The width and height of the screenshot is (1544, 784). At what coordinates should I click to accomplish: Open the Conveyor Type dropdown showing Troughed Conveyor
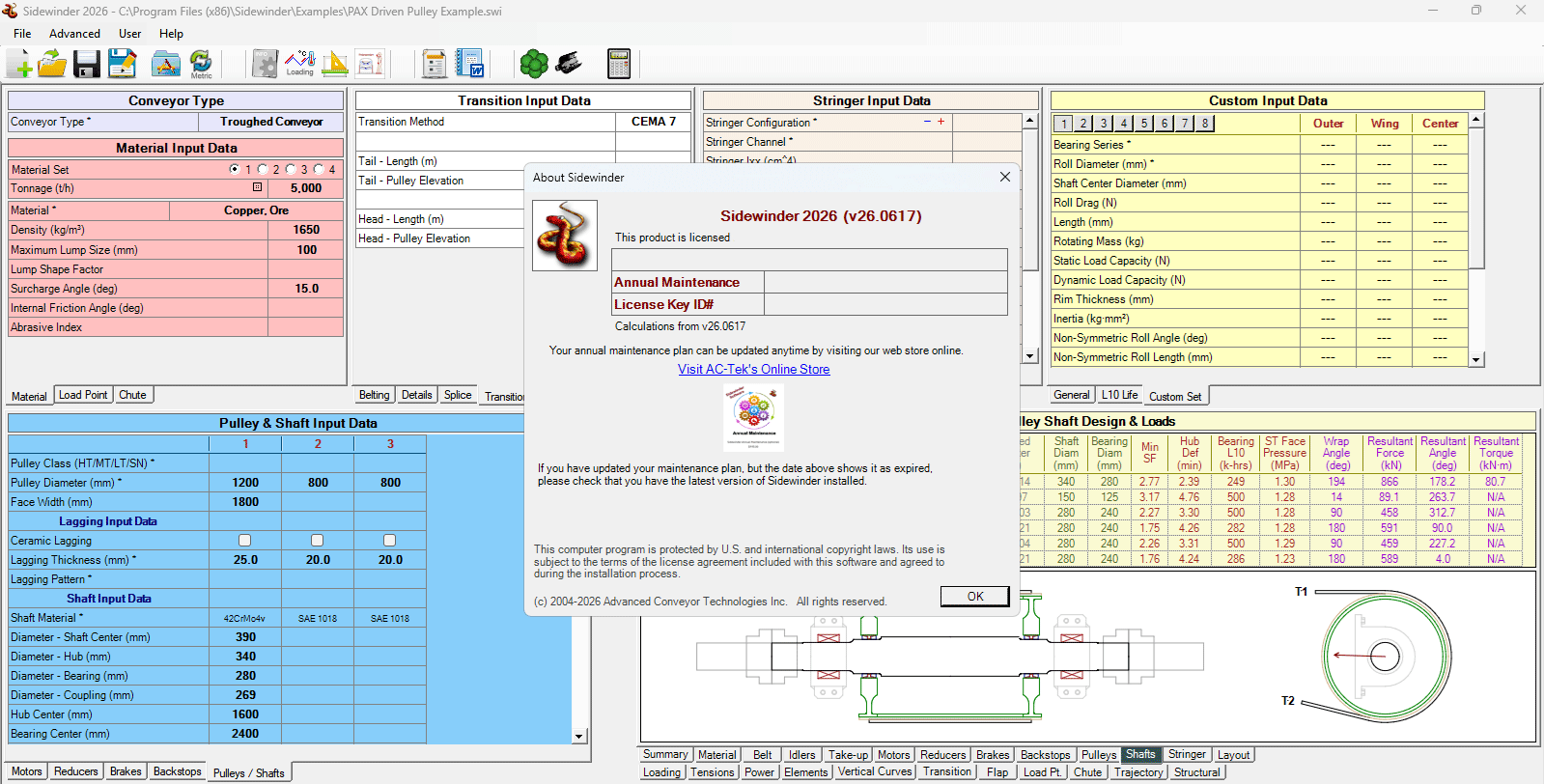[x=271, y=122]
